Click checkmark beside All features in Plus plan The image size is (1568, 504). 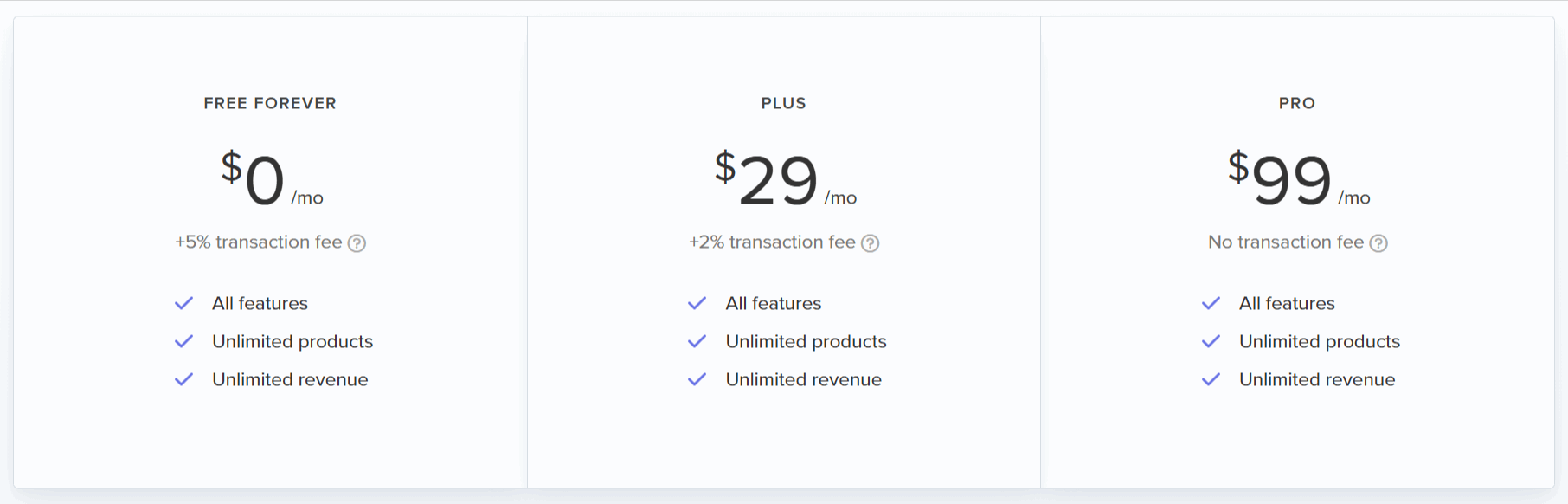(x=697, y=303)
